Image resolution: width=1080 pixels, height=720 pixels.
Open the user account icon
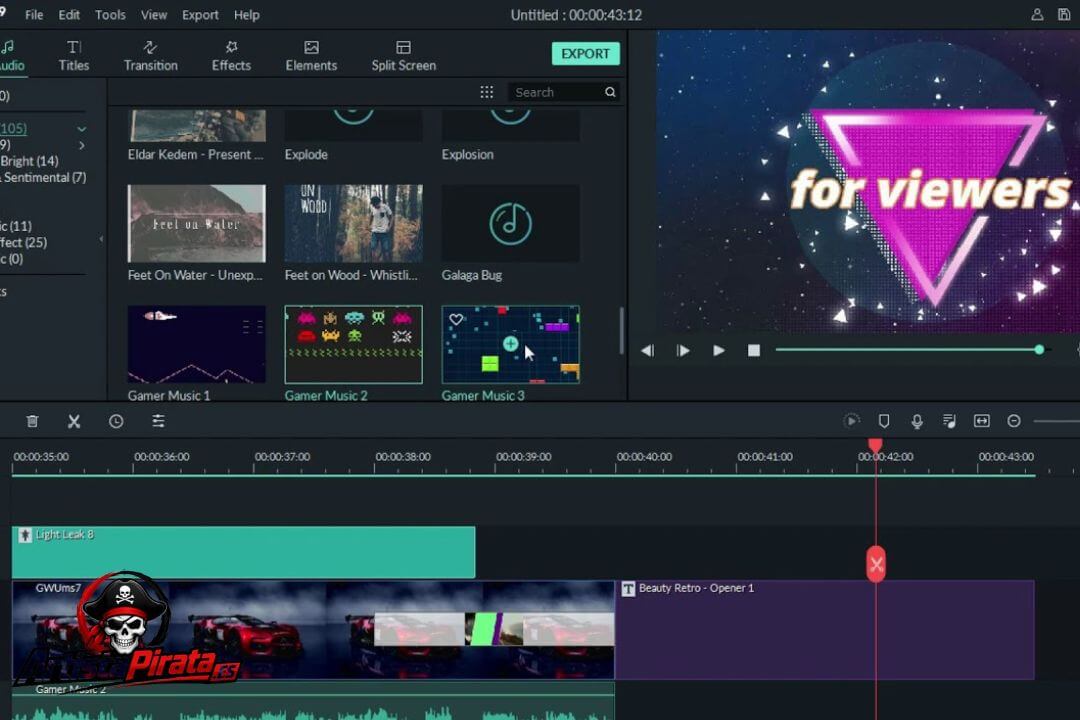[x=1037, y=14]
